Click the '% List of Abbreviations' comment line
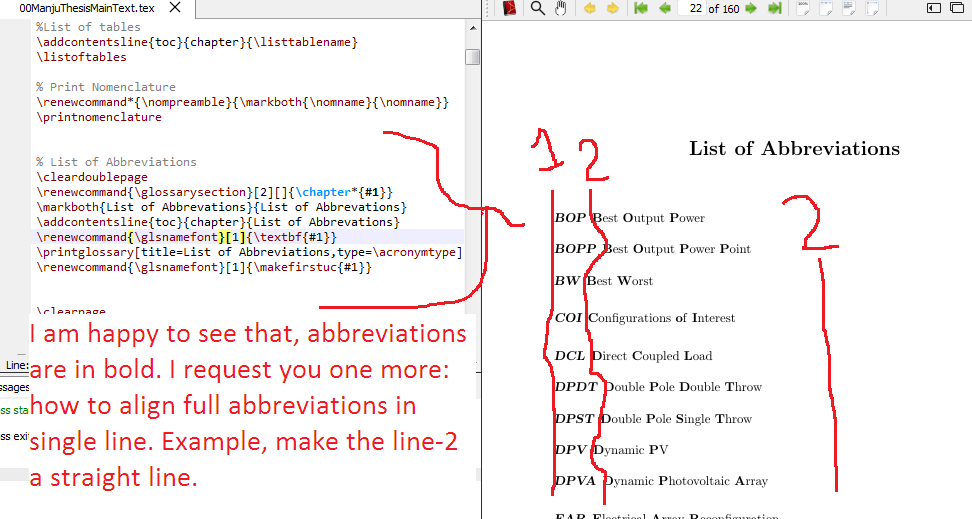Screen dimensions: 972x519 [x=116, y=162]
